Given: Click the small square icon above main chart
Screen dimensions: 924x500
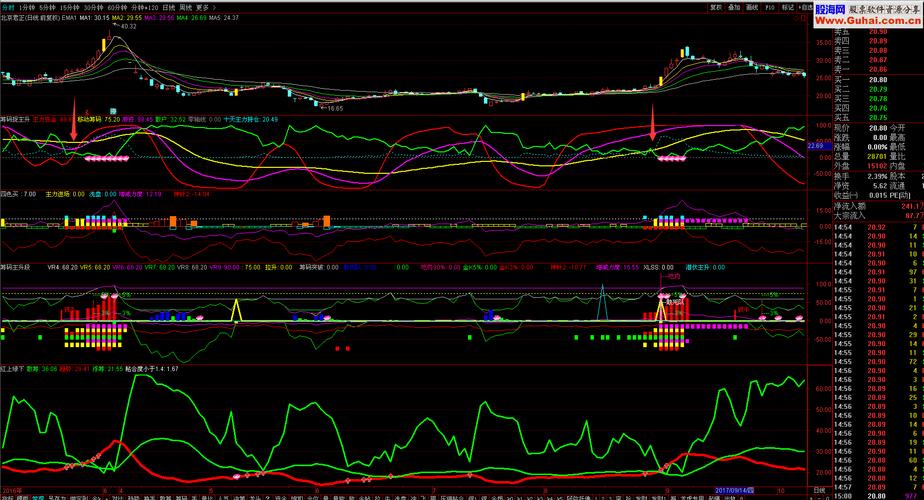Looking at the screenshot, I should coord(804,18).
